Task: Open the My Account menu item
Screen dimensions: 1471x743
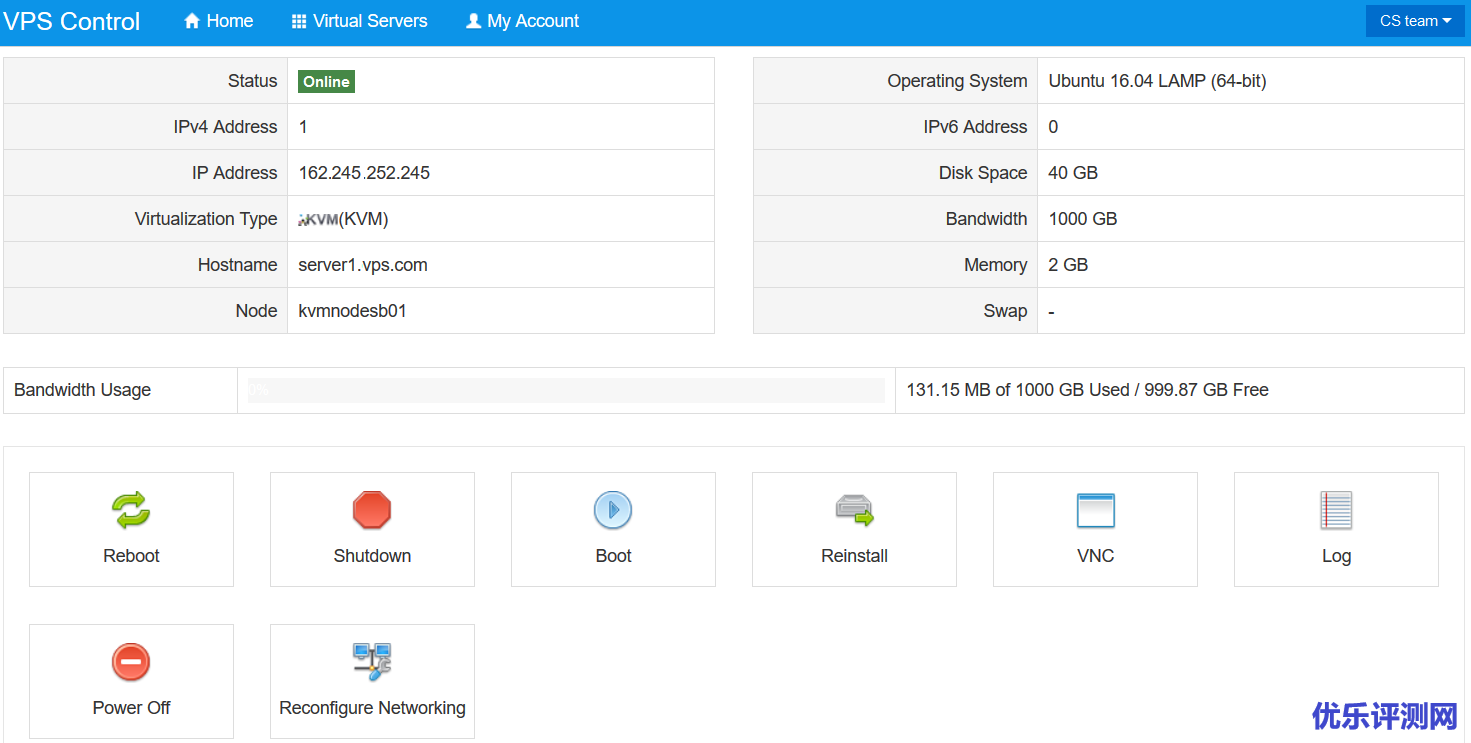Action: coord(523,21)
